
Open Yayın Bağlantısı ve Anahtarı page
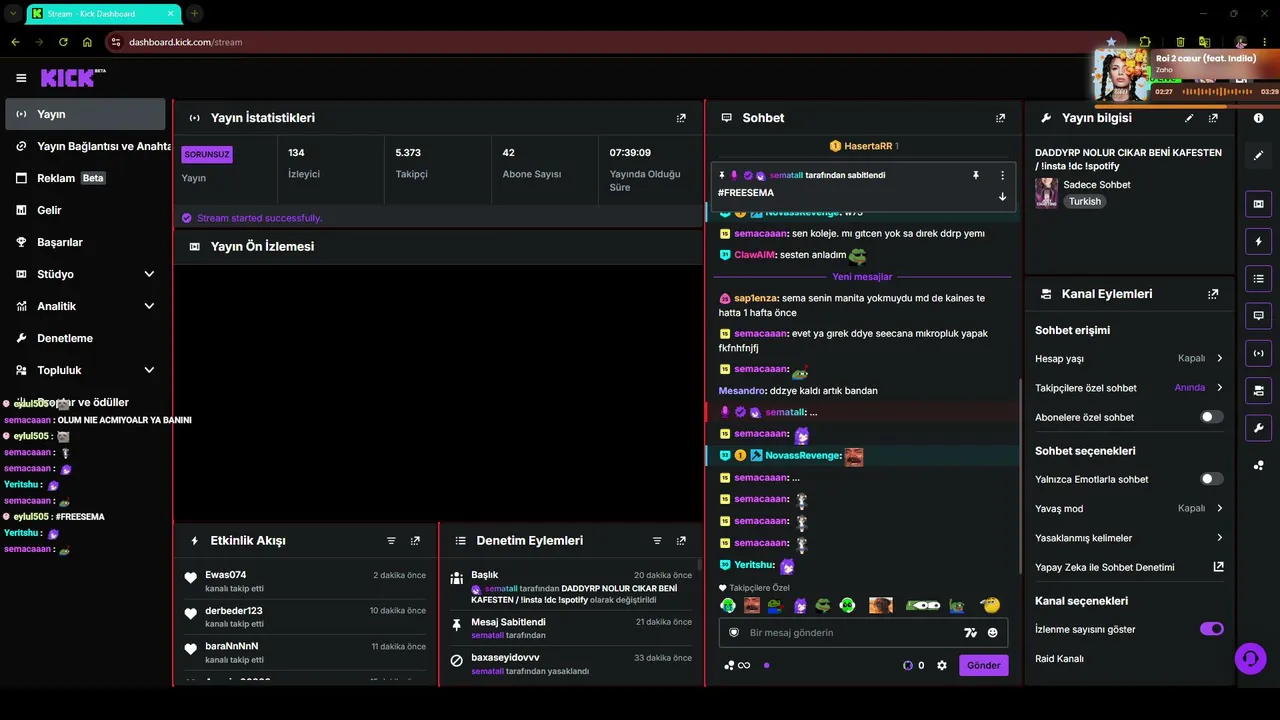coord(88,146)
